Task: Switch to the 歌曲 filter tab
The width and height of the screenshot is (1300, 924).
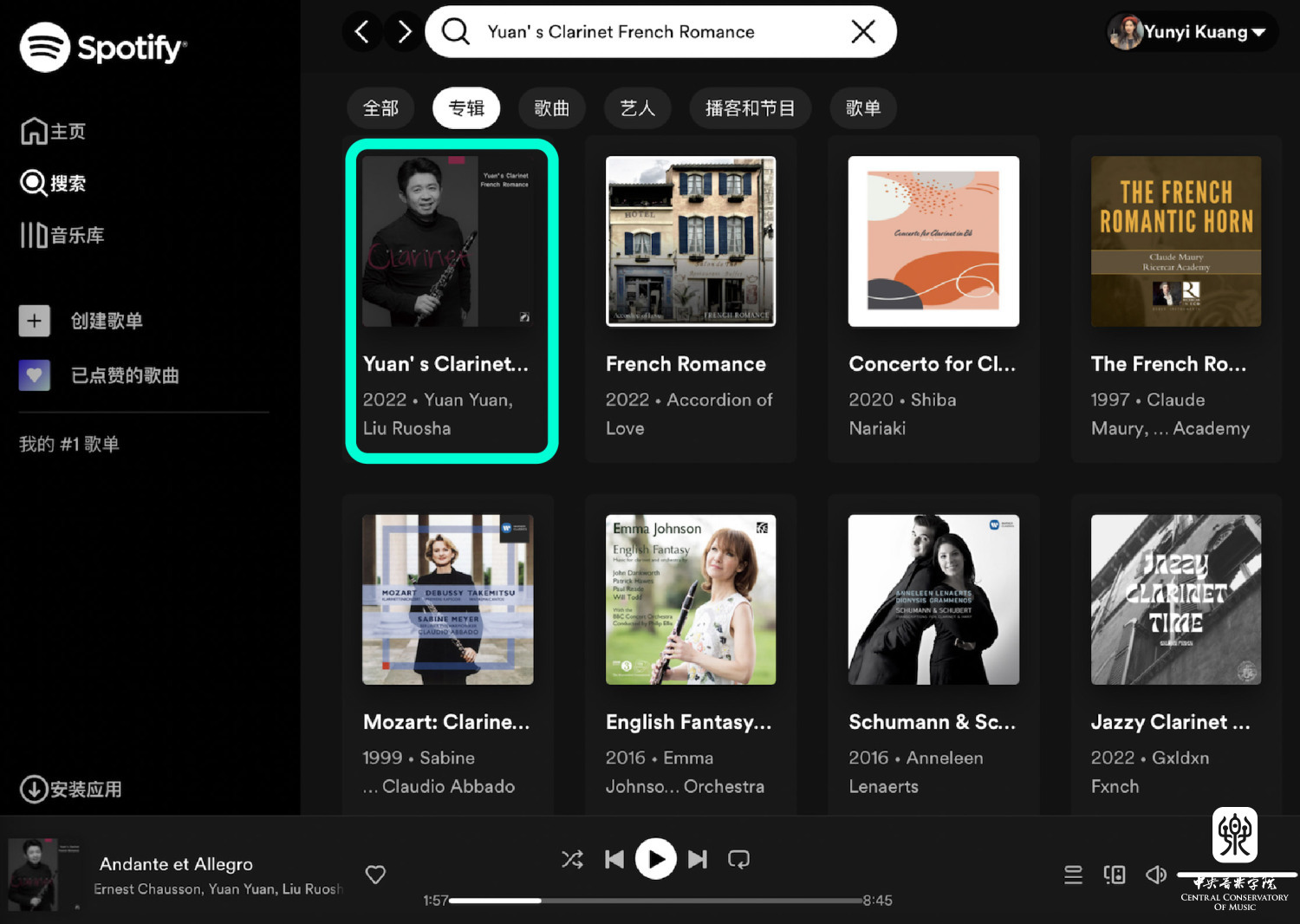Action: coord(551,108)
